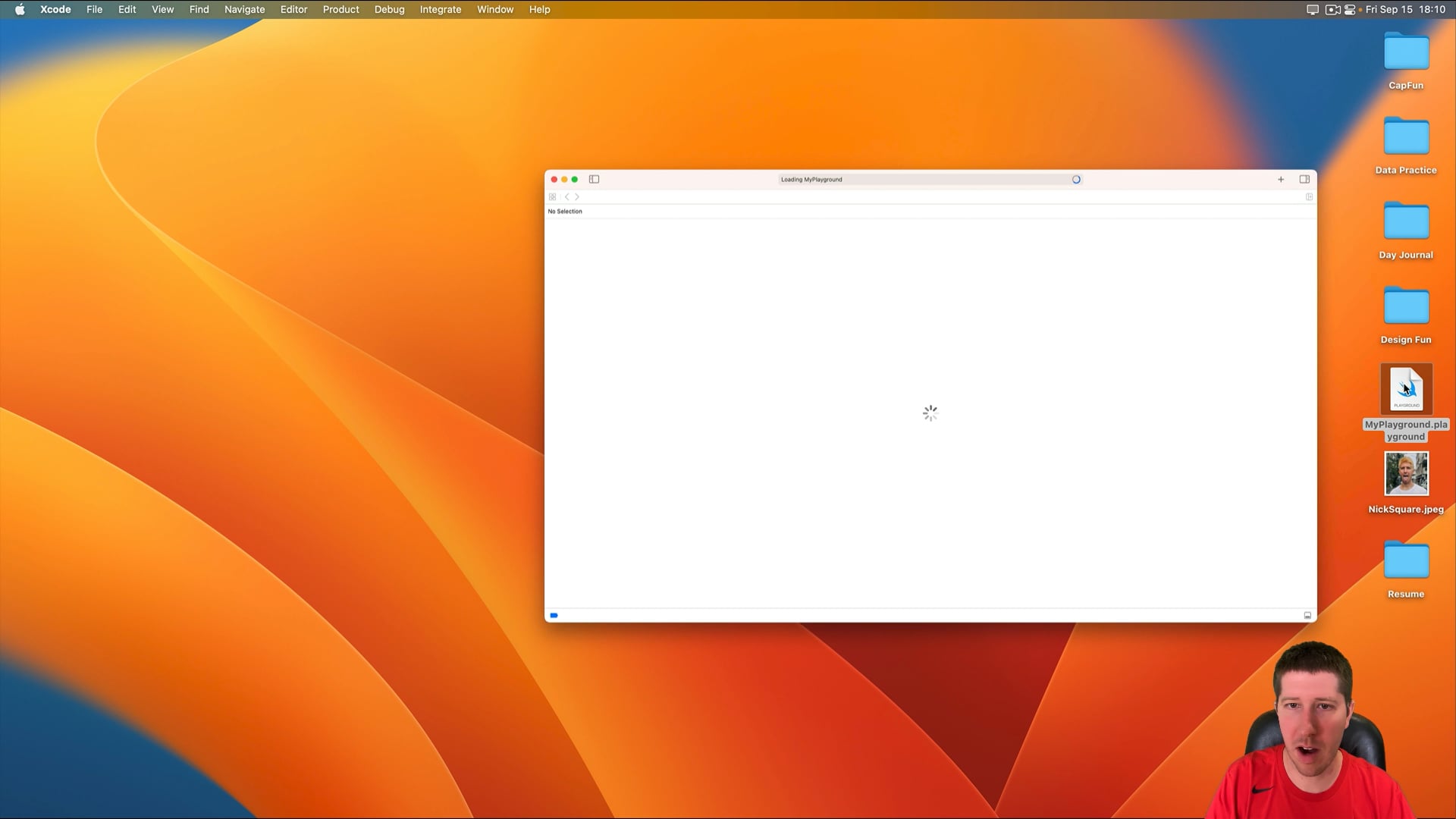Select the MyPlayground.playground file icon
The height and width of the screenshot is (819, 1456).
pyautogui.click(x=1406, y=389)
